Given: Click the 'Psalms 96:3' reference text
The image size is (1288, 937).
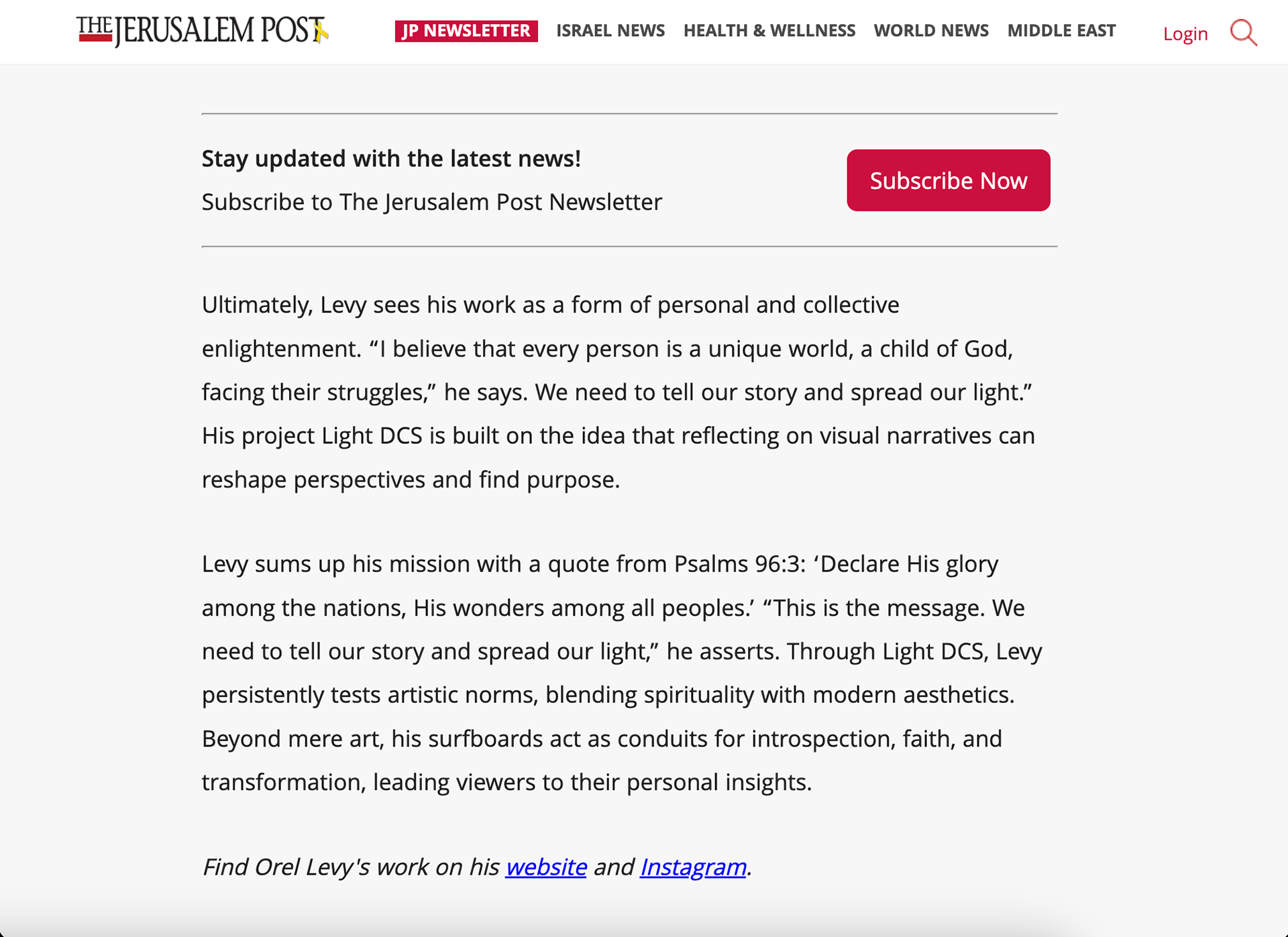Looking at the screenshot, I should (x=736, y=563).
